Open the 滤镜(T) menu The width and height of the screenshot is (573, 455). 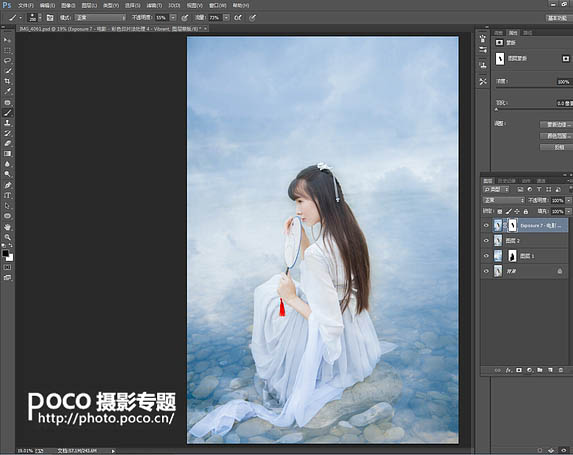154,5
